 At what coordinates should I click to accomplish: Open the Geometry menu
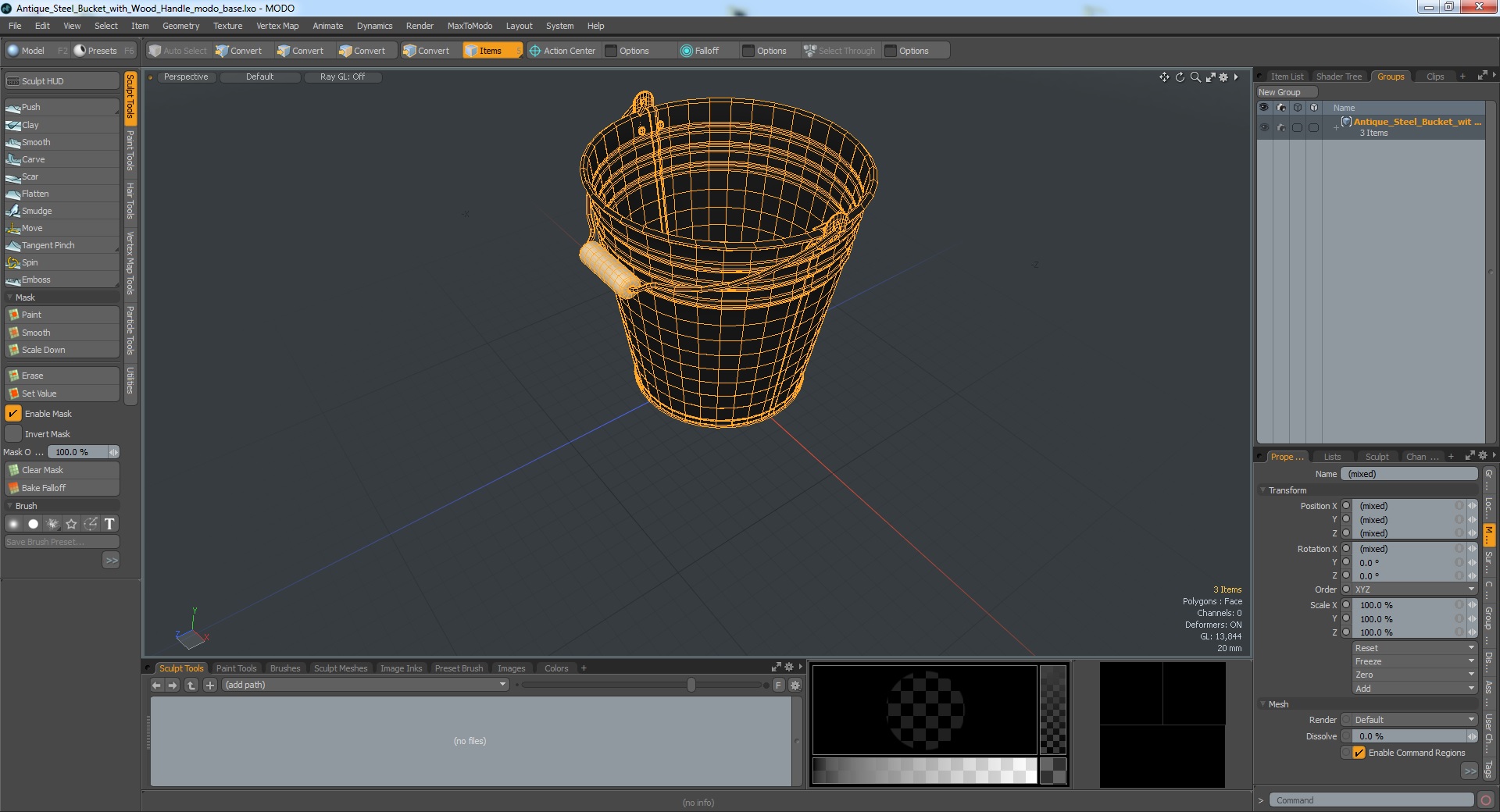(180, 26)
